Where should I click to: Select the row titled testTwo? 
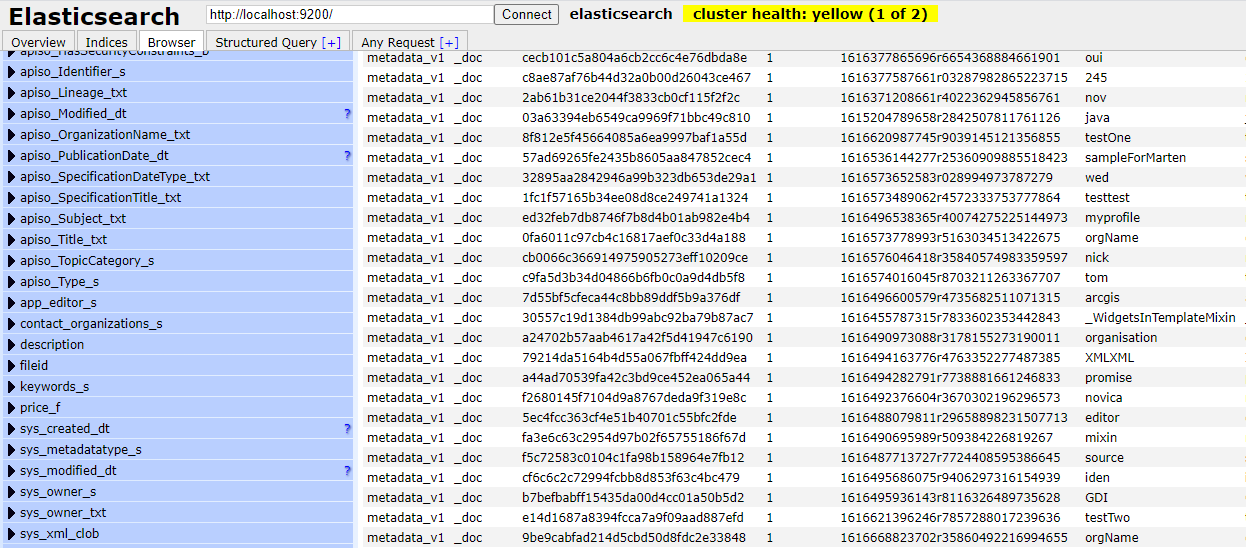click(803, 518)
